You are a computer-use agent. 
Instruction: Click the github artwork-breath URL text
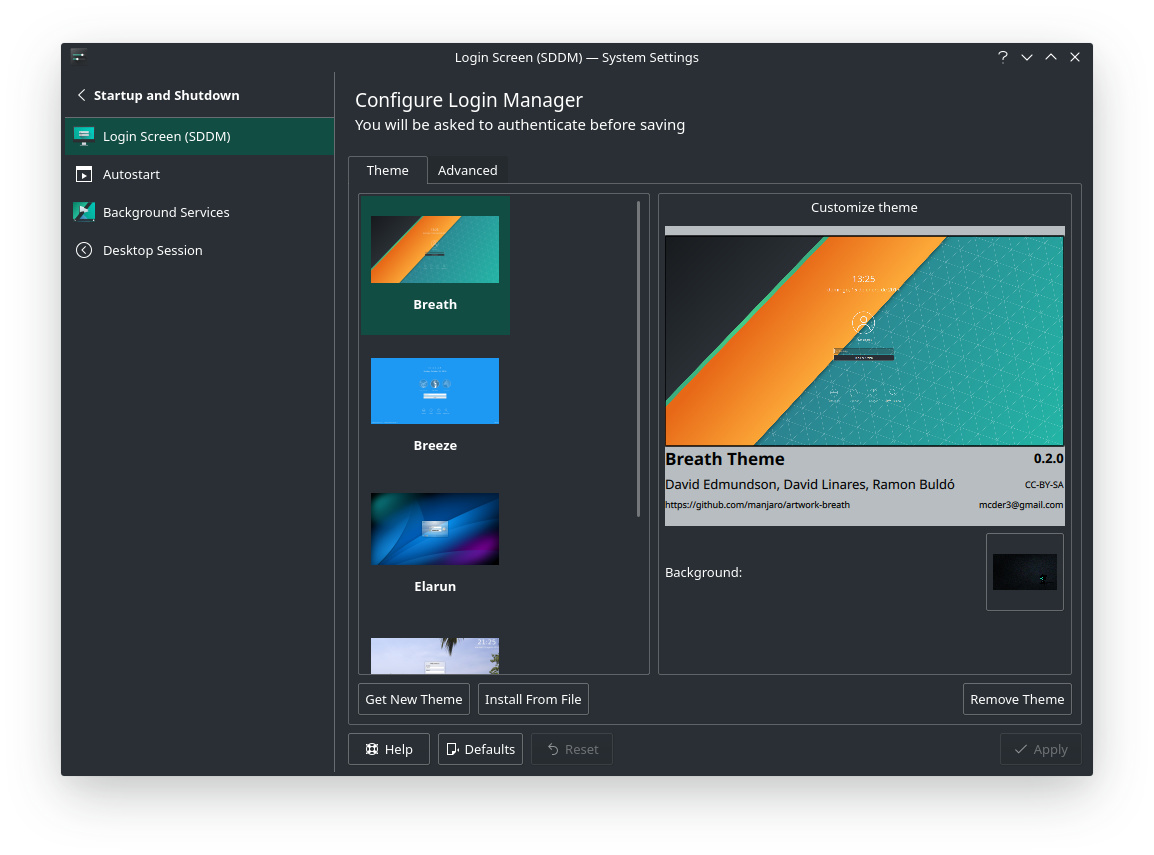tap(757, 505)
